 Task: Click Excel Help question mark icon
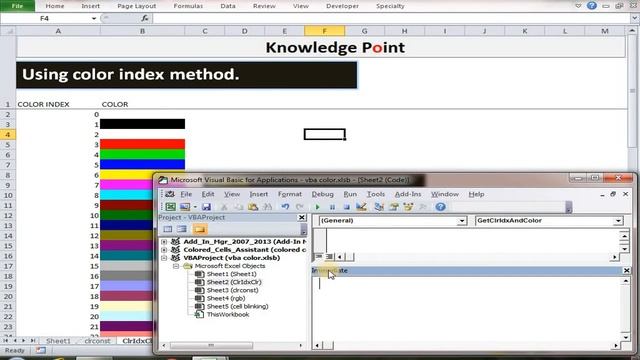pos(591,6)
